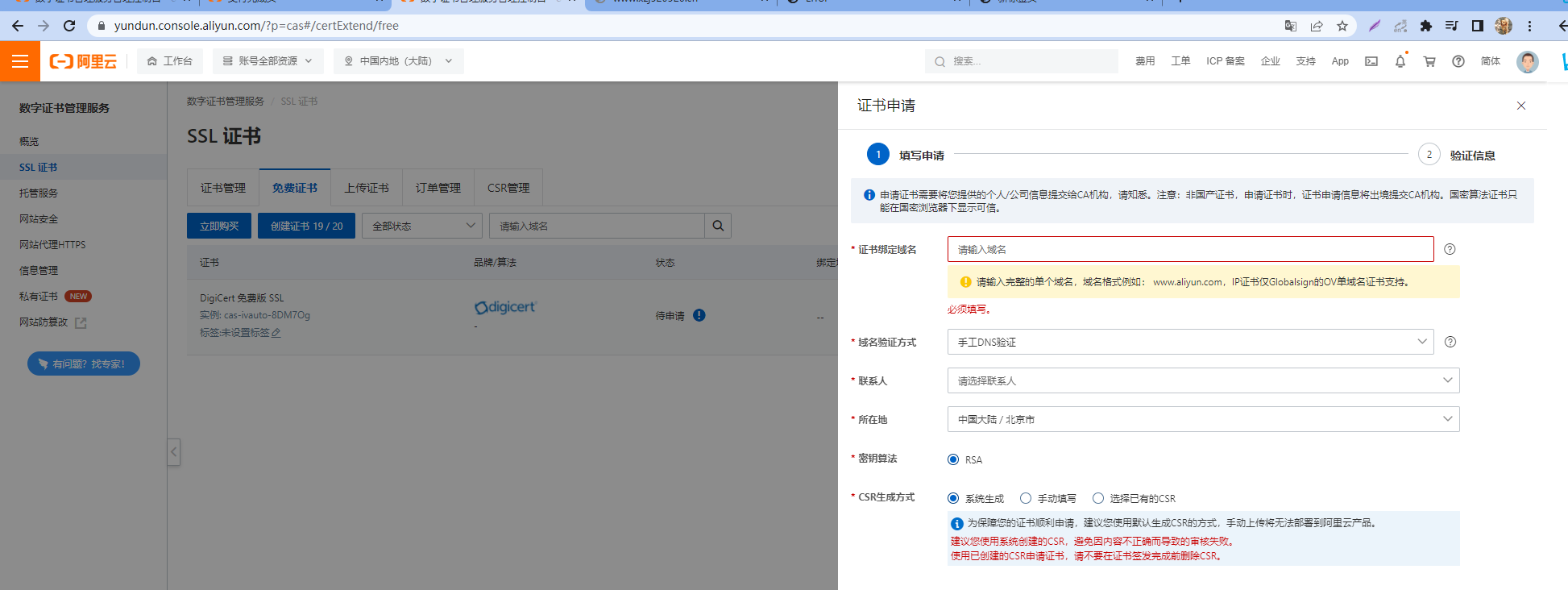Switch language via 简体 in header
The width and height of the screenshot is (1568, 590).
[1491, 61]
